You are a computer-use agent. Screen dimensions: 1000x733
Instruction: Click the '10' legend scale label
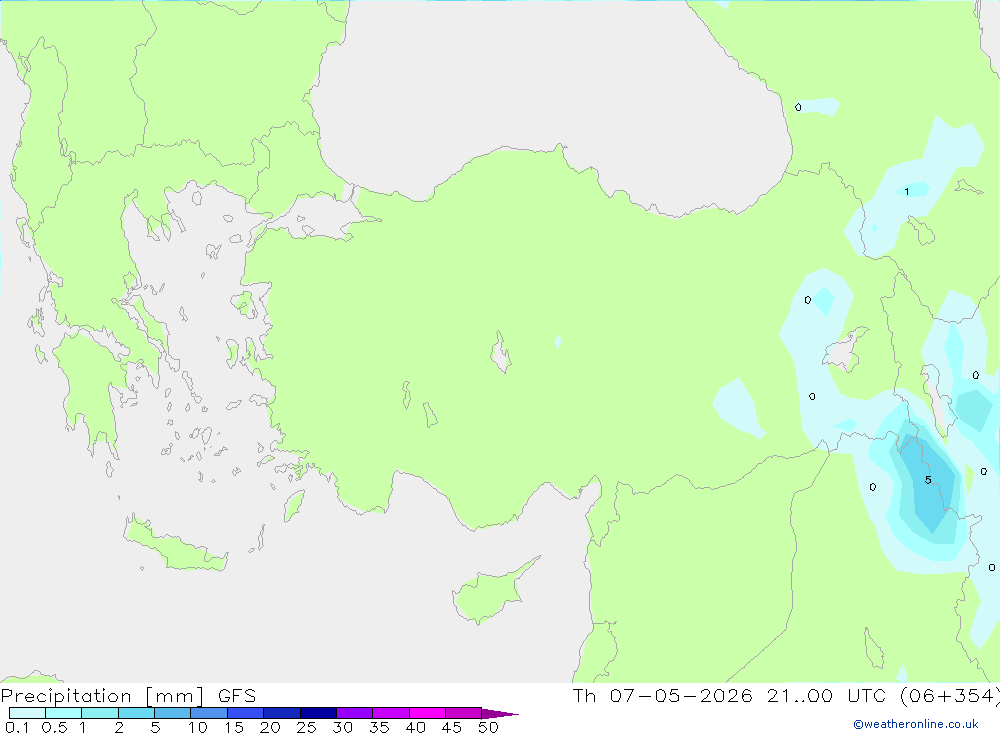coord(198,727)
